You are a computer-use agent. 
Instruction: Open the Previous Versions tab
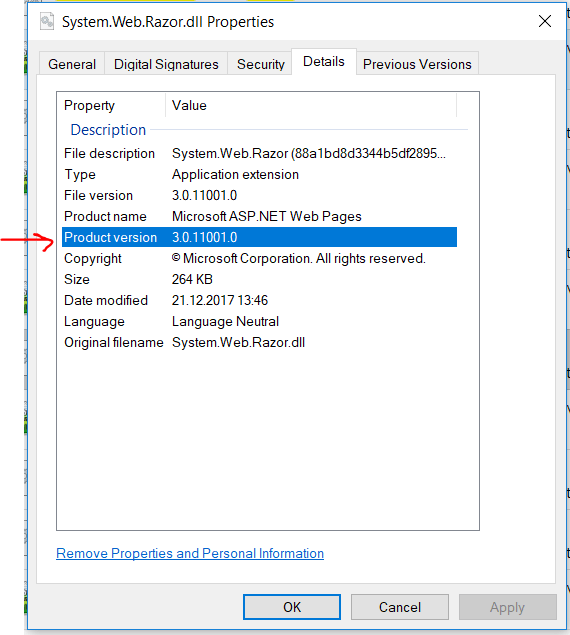417,64
